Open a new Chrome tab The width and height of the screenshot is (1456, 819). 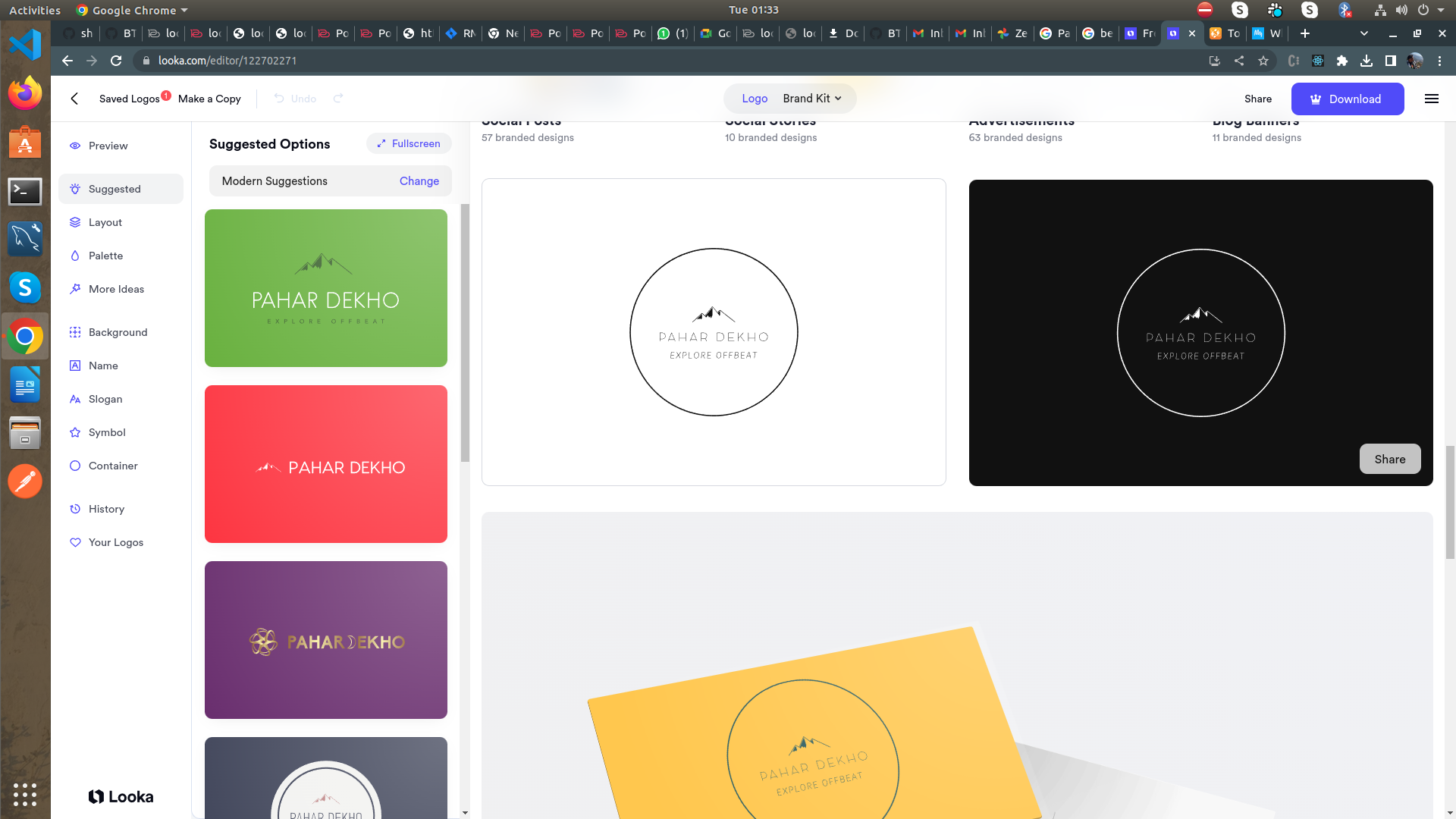1305,33
